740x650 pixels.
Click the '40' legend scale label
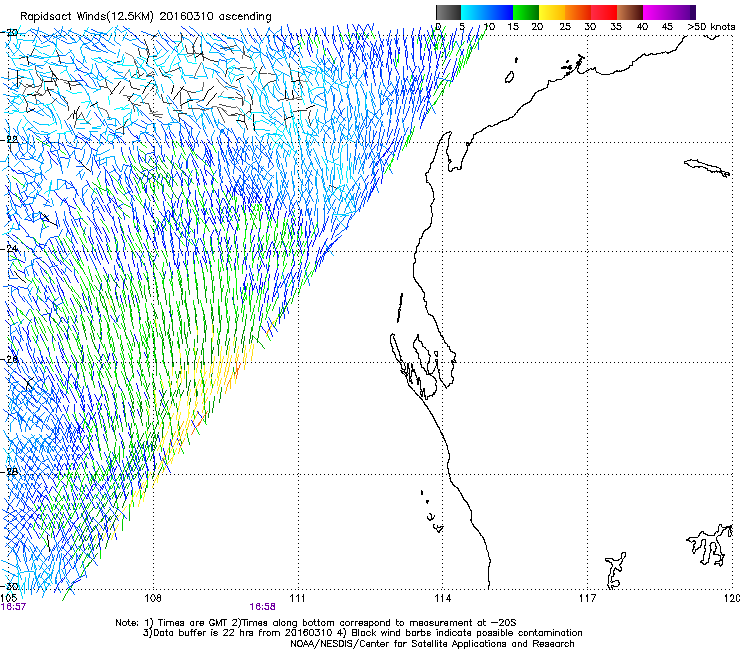(x=642, y=27)
